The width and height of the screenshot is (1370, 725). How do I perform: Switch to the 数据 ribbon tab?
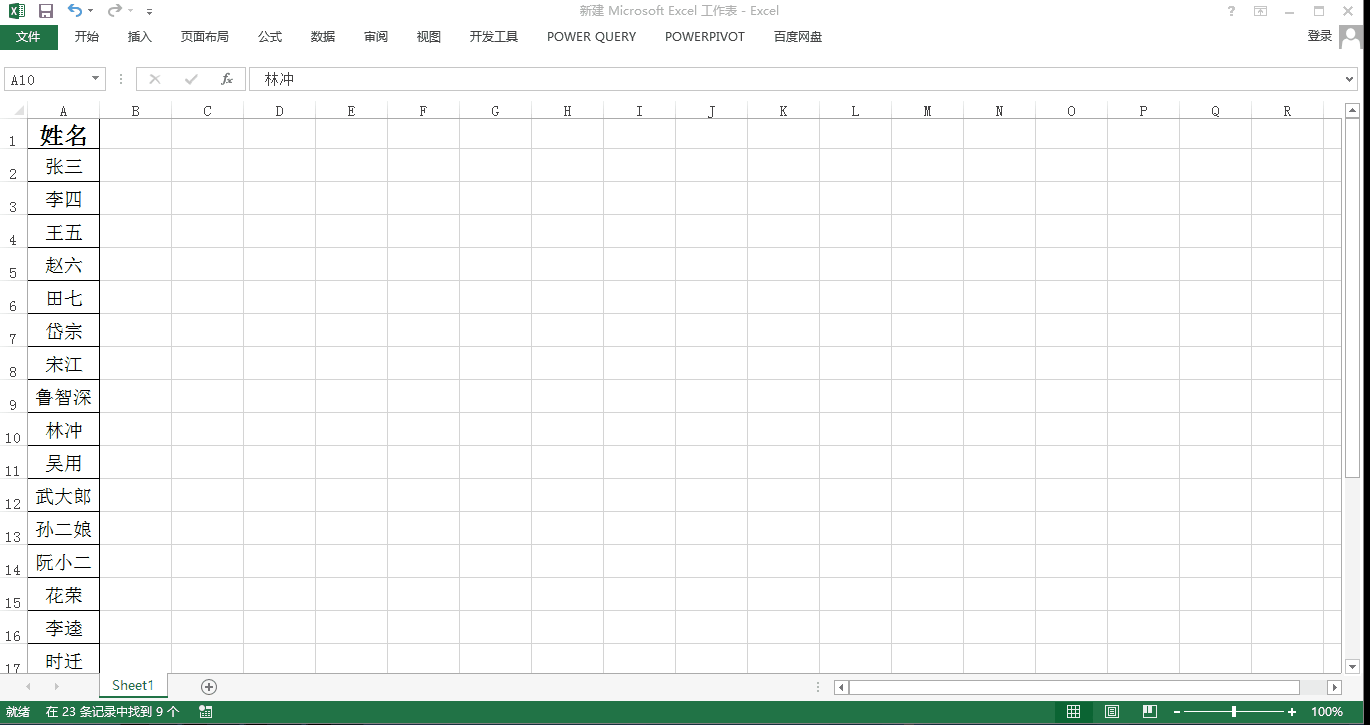pos(323,37)
